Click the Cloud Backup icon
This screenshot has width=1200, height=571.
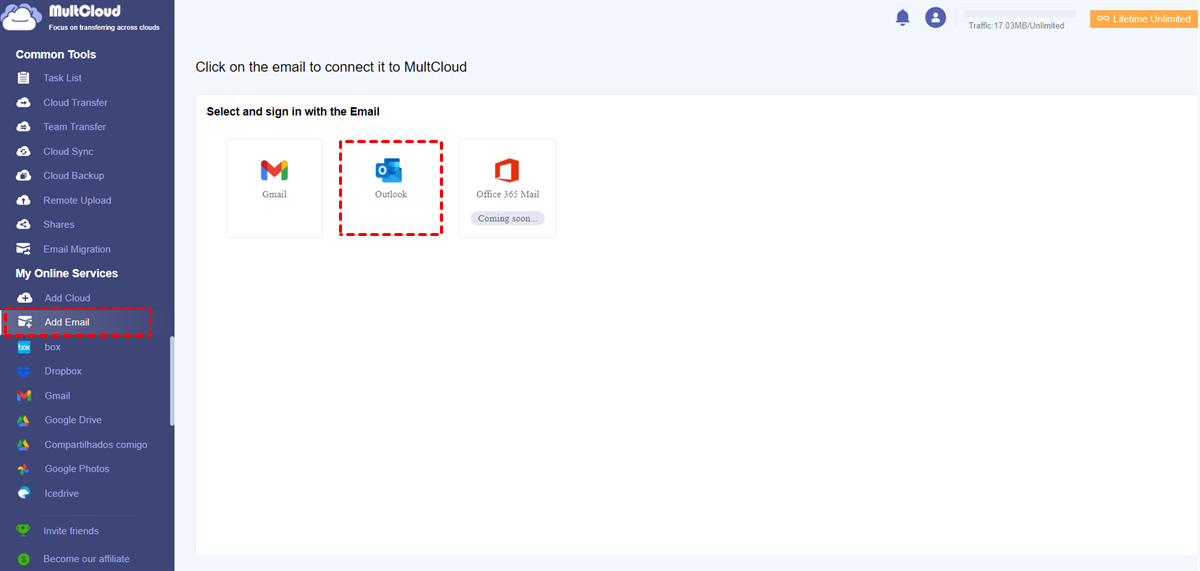tap(23, 176)
